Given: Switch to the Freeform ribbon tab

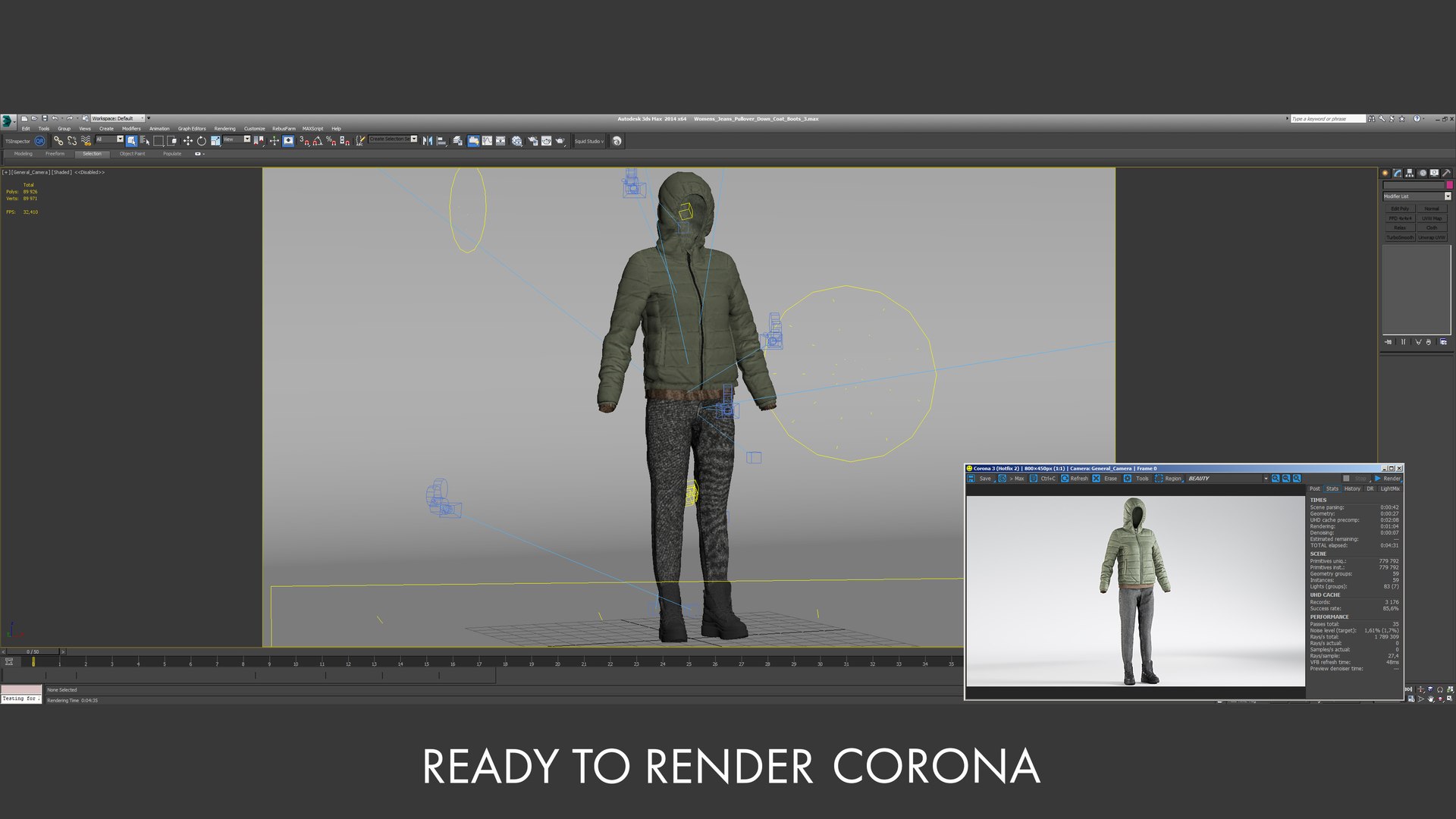Looking at the screenshot, I should click(55, 154).
